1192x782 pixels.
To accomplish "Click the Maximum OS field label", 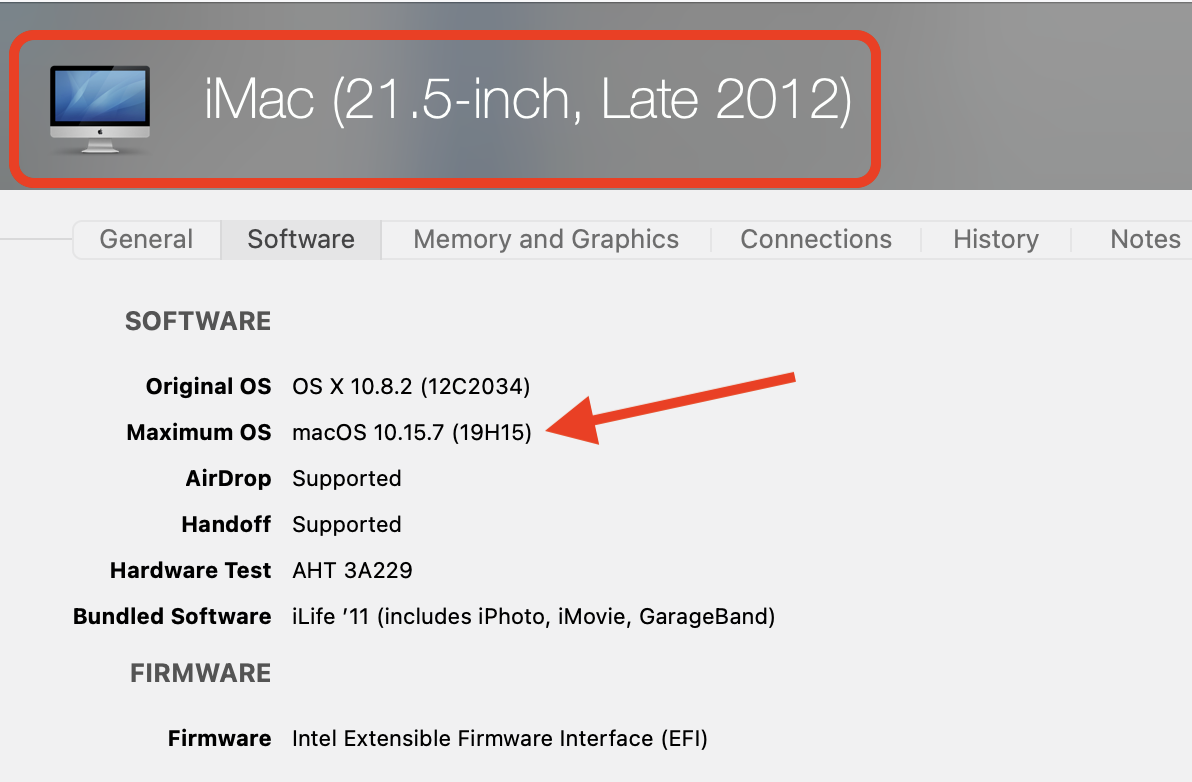I will [199, 433].
